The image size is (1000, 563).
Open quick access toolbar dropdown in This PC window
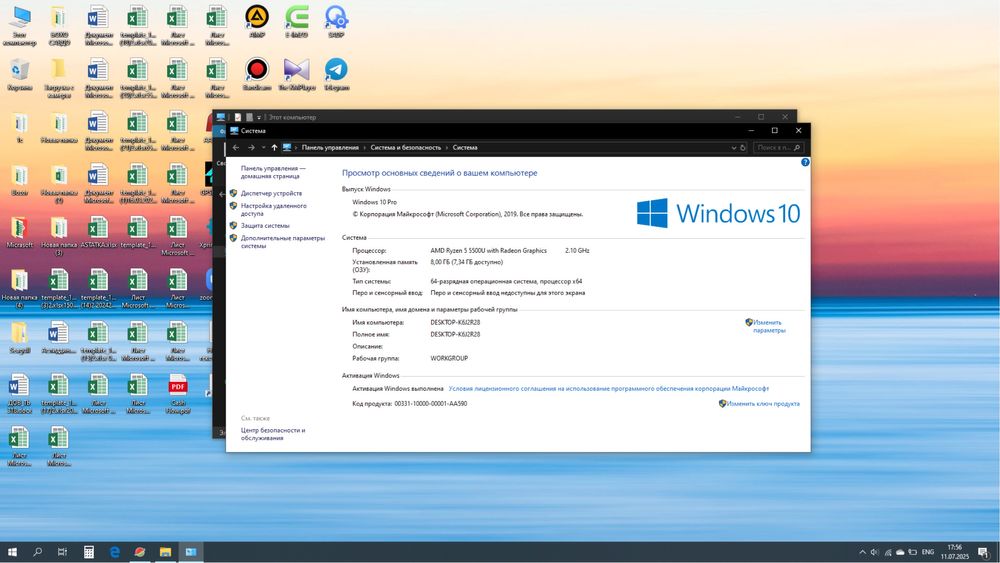(x=259, y=117)
